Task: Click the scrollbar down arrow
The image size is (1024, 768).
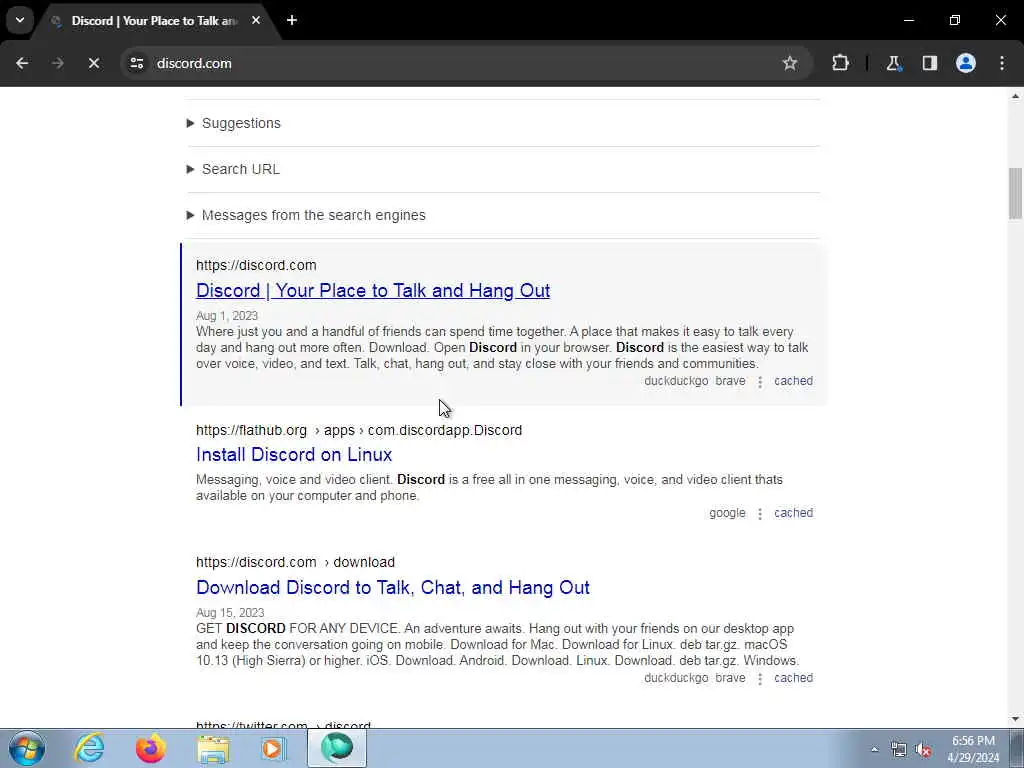Action: (x=1015, y=719)
